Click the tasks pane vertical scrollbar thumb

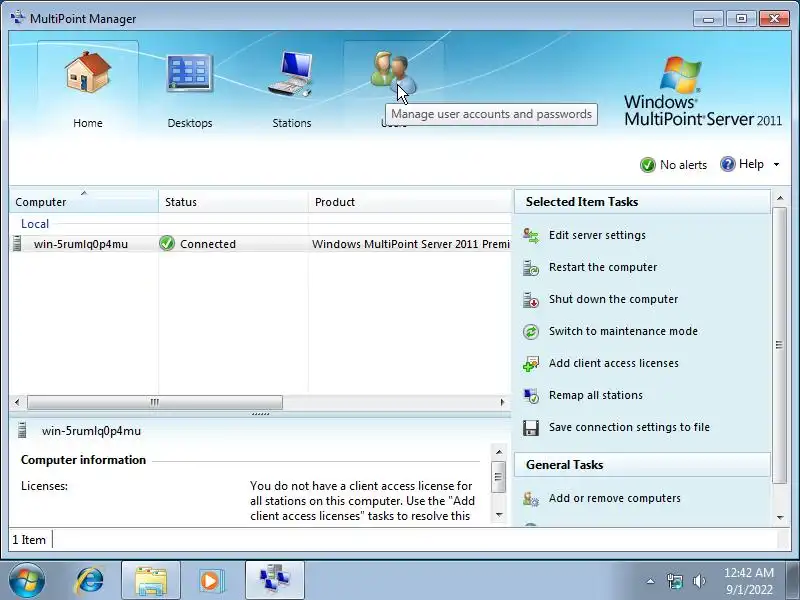[780, 345]
